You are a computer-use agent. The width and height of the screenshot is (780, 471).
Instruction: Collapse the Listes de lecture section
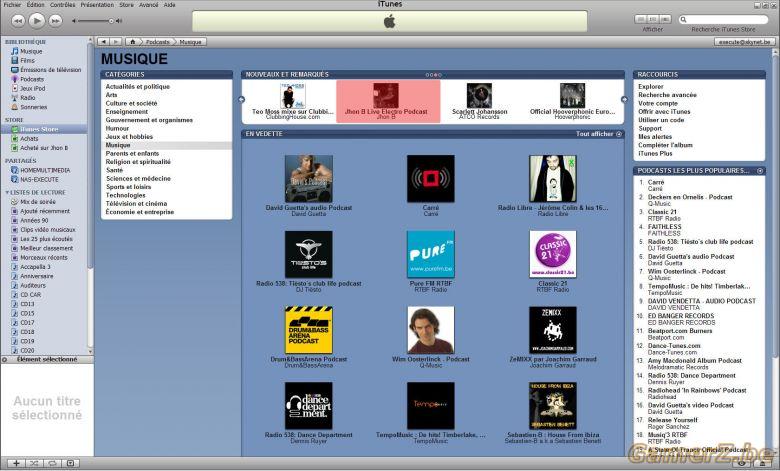[x=6, y=192]
